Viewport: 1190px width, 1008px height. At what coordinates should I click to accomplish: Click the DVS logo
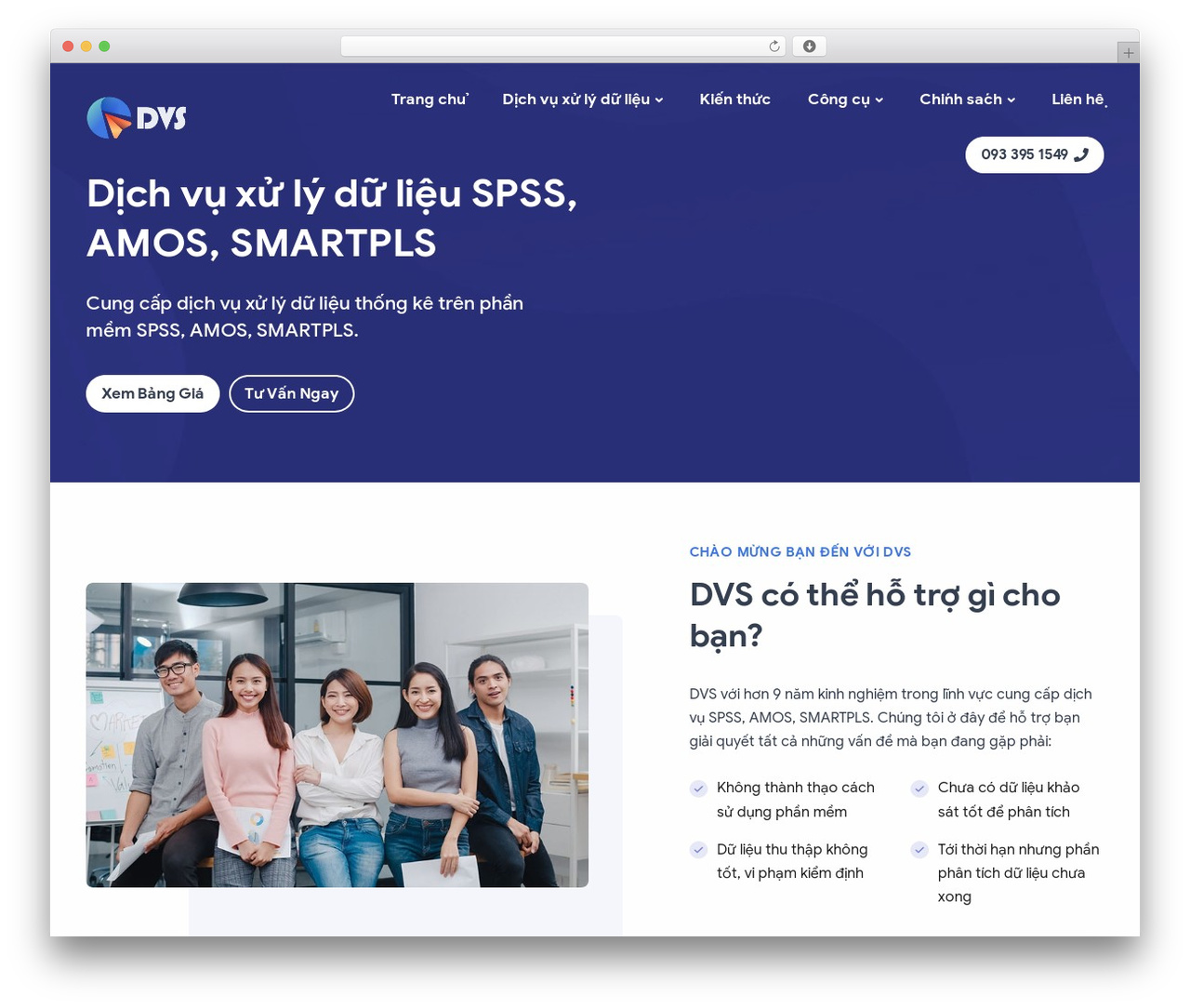click(x=137, y=118)
